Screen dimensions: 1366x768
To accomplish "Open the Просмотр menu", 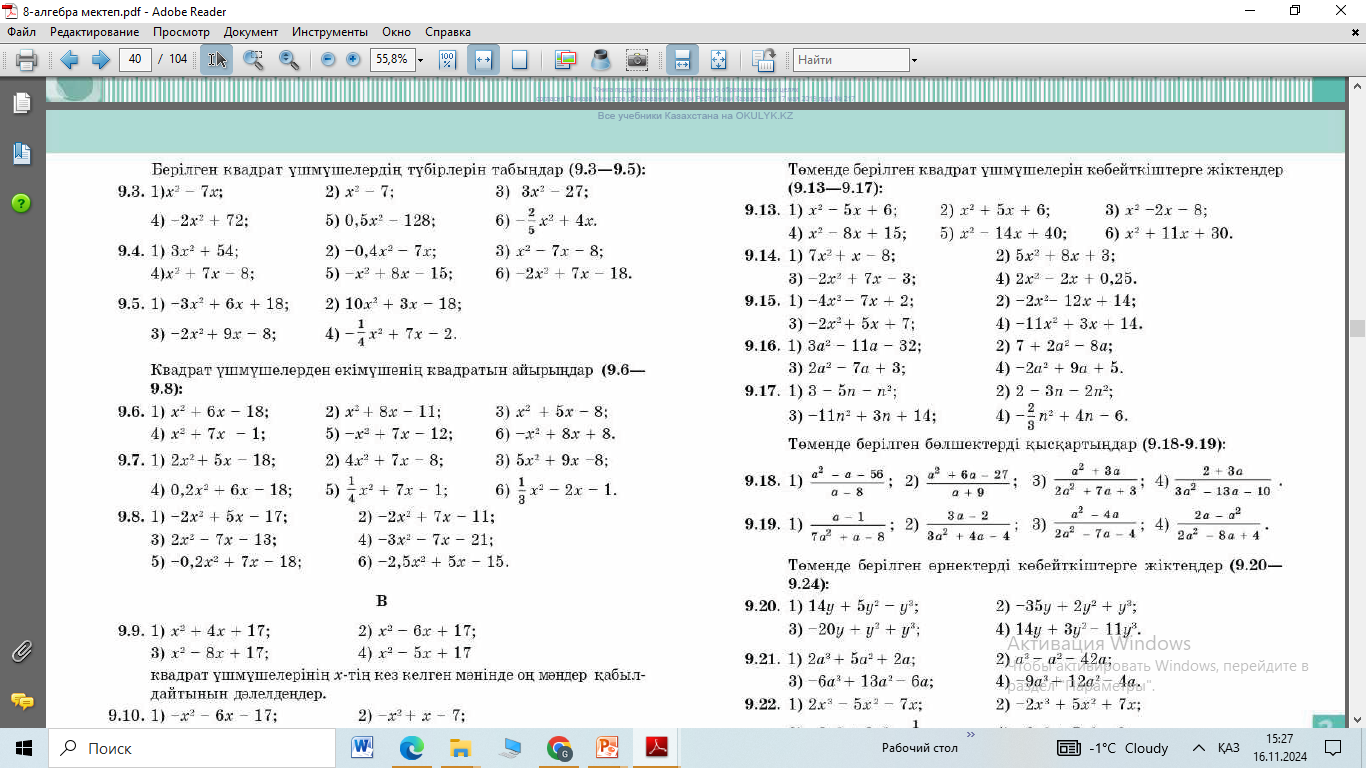I will click(181, 32).
